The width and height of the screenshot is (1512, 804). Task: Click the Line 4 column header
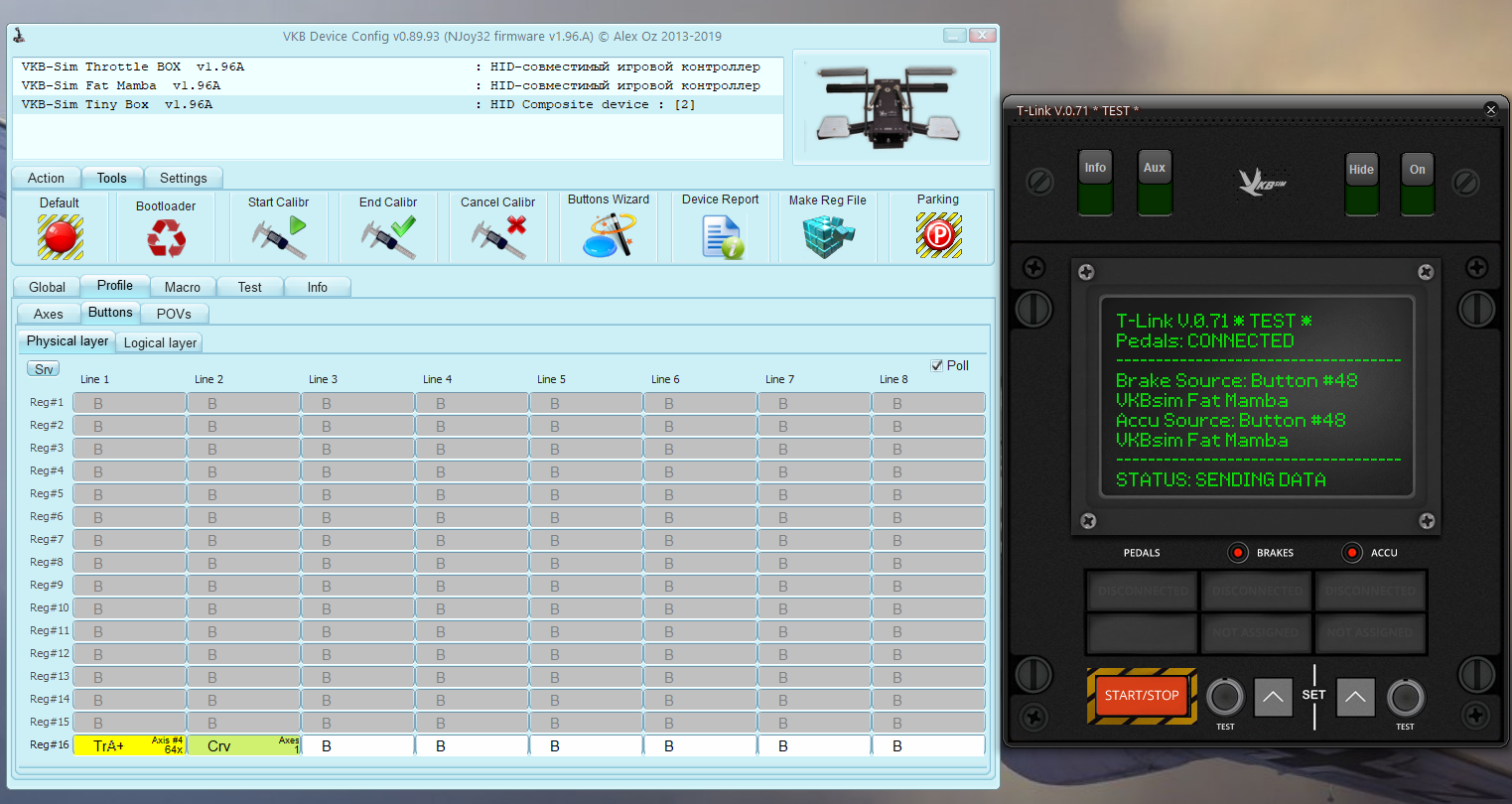coord(437,379)
